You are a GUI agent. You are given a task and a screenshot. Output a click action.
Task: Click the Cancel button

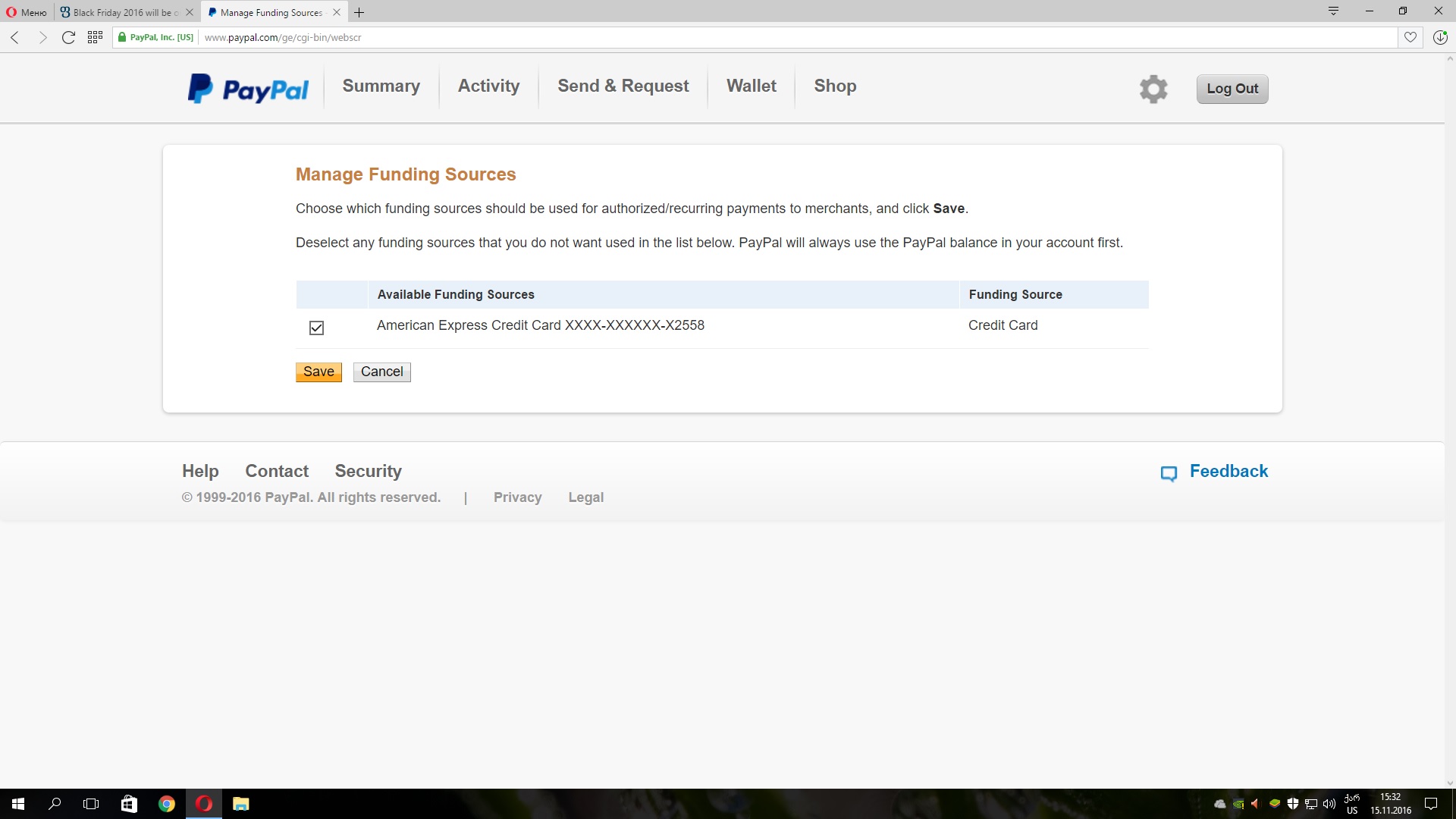point(381,372)
